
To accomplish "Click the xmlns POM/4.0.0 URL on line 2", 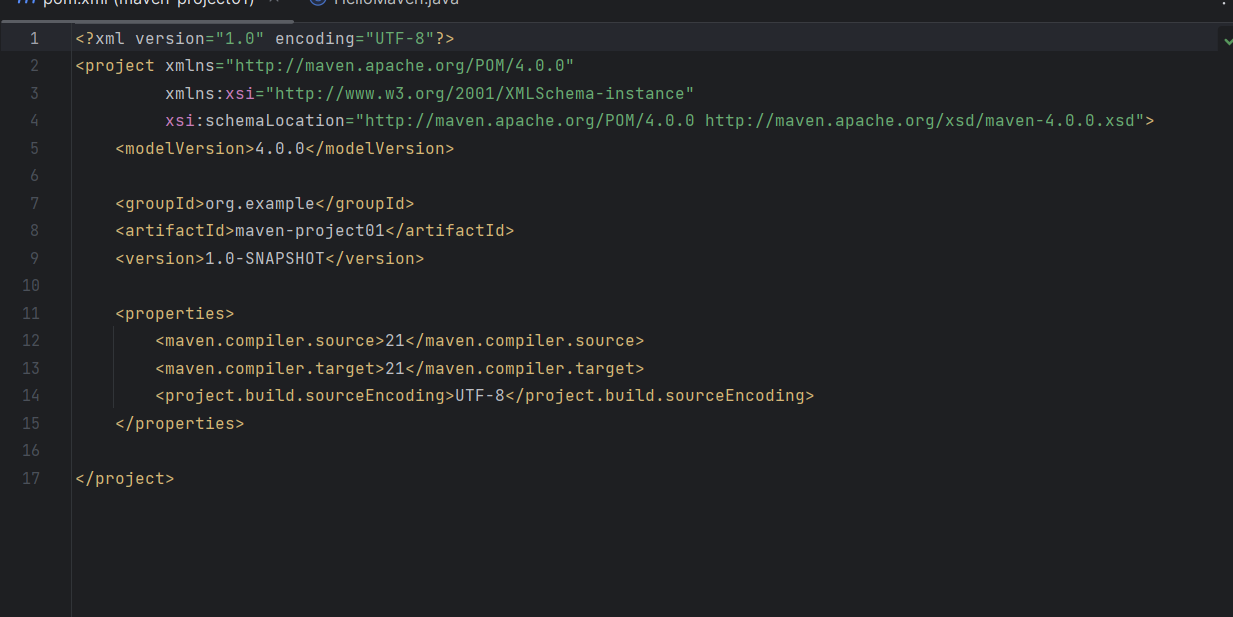I will [x=400, y=66].
